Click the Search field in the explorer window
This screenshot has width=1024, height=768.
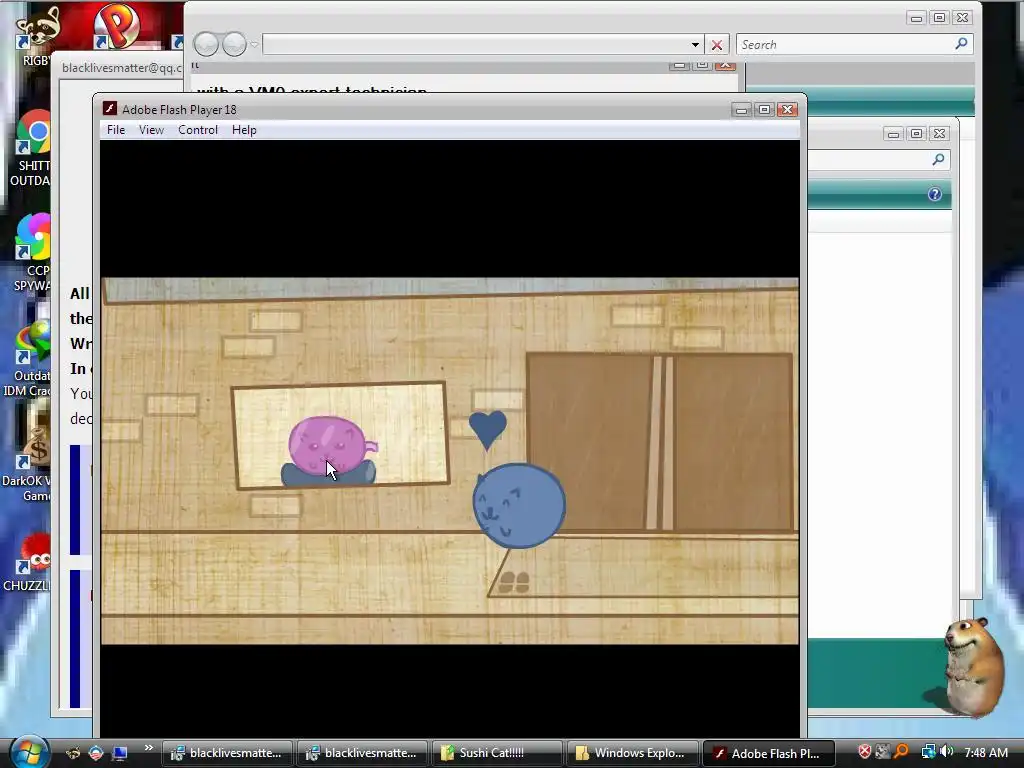854,44
